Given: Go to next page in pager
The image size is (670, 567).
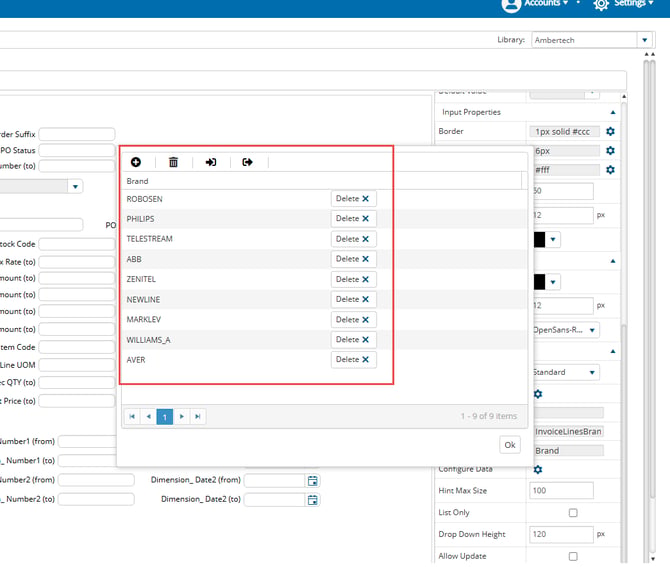Looking at the screenshot, I should coord(182,416).
